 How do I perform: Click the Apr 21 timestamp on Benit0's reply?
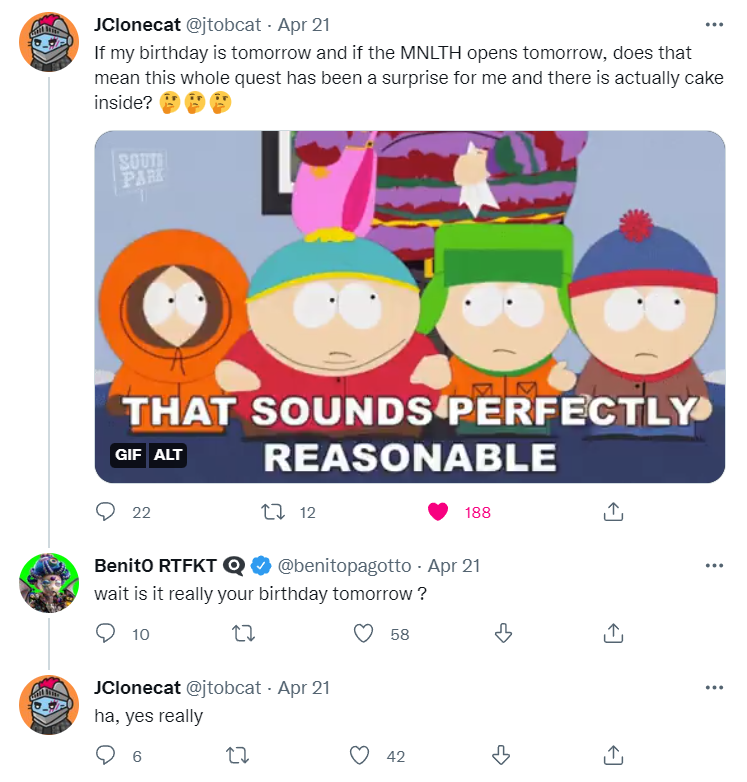point(454,566)
